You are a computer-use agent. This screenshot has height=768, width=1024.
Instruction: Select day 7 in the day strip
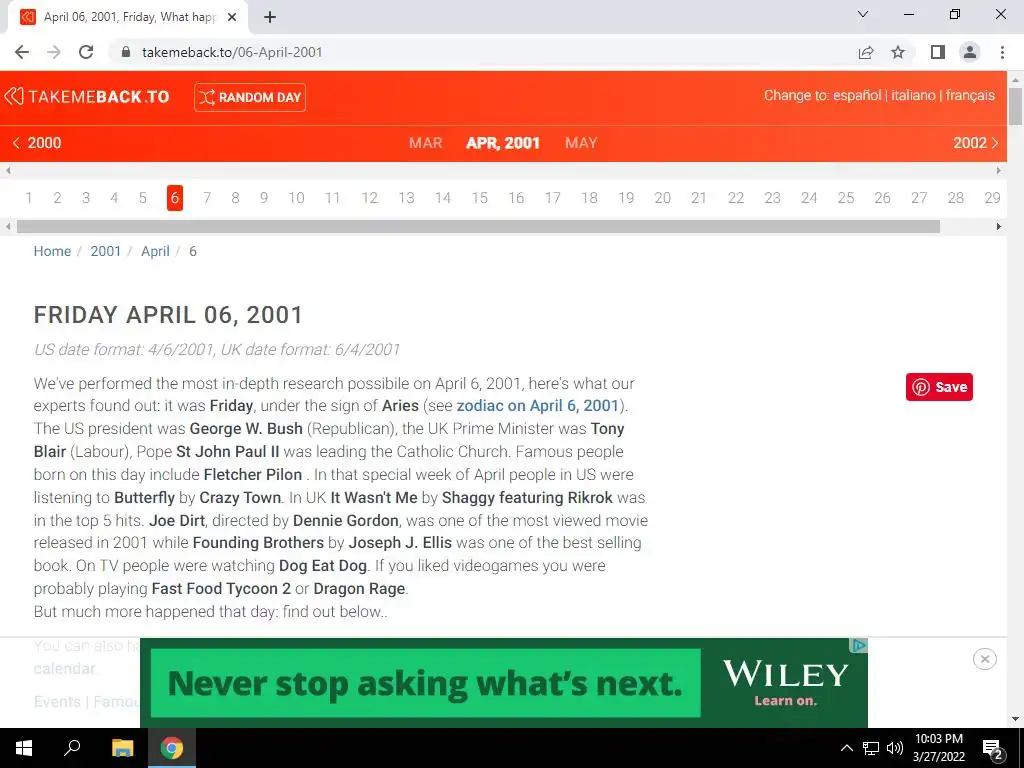[207, 198]
